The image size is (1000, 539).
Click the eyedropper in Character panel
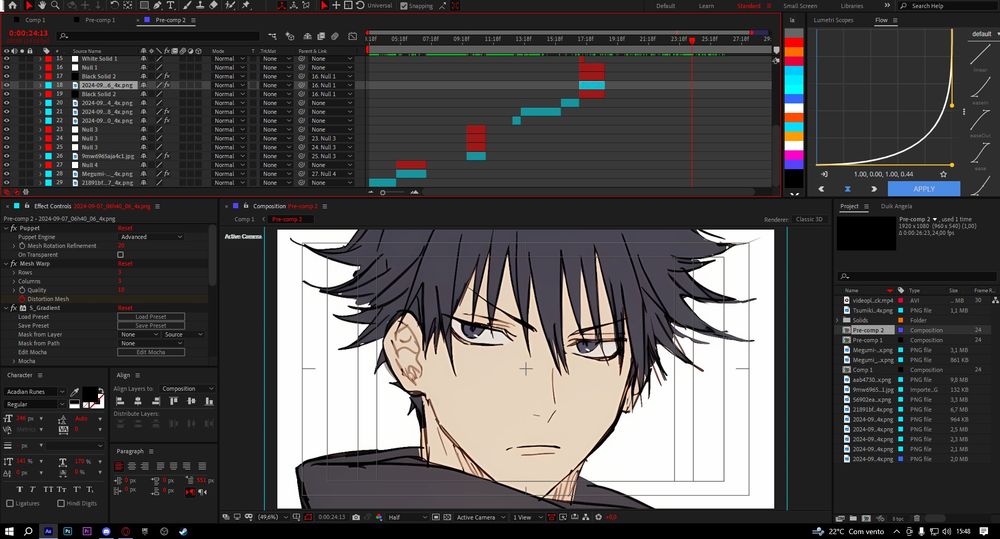coord(75,391)
